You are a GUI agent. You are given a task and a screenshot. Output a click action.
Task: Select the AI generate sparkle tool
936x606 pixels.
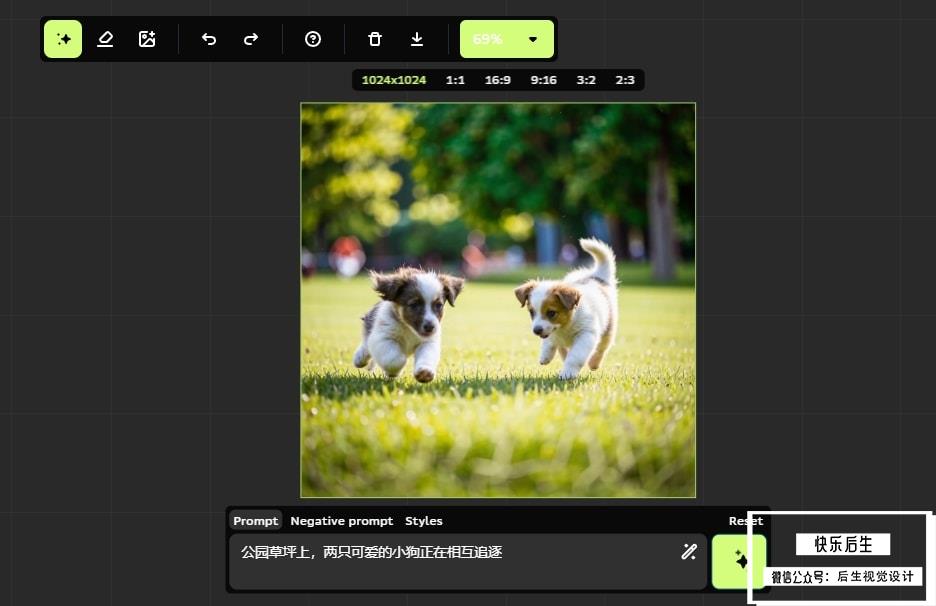coord(63,39)
